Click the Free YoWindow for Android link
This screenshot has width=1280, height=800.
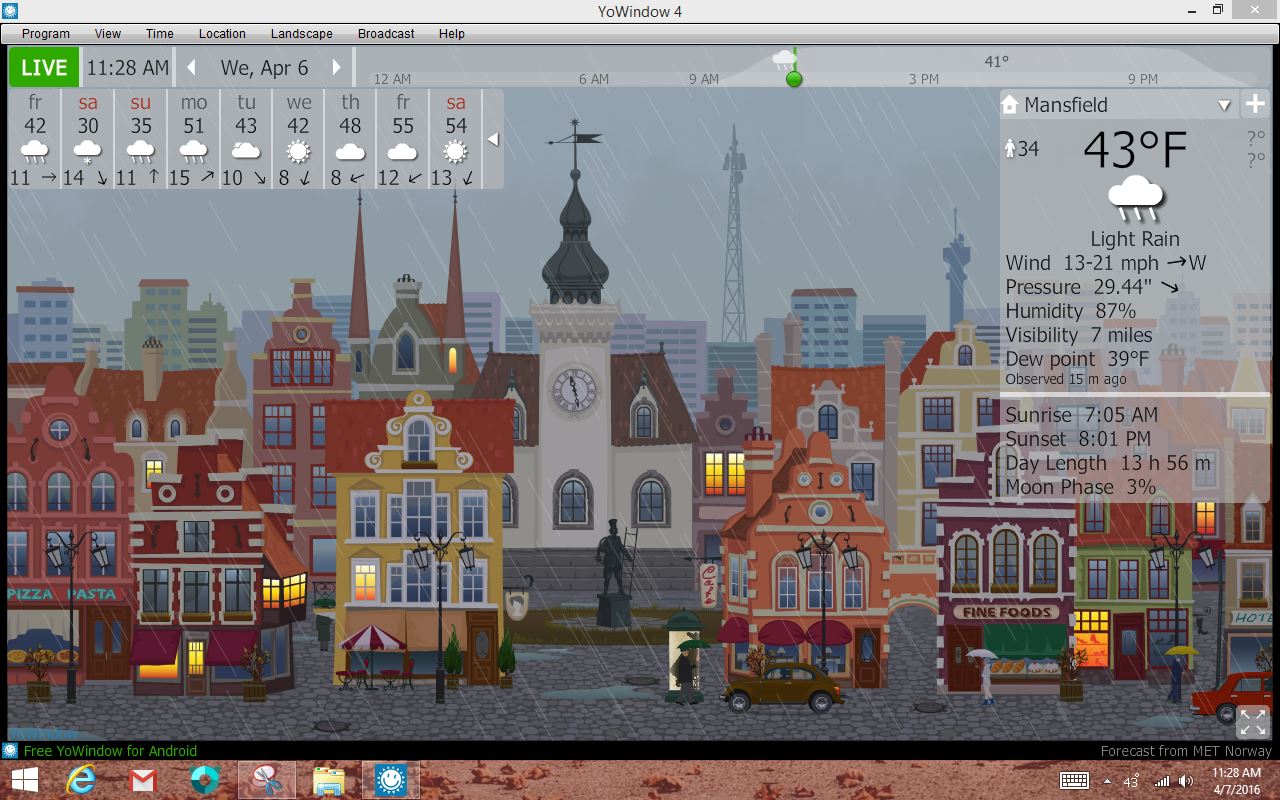[x=110, y=751]
